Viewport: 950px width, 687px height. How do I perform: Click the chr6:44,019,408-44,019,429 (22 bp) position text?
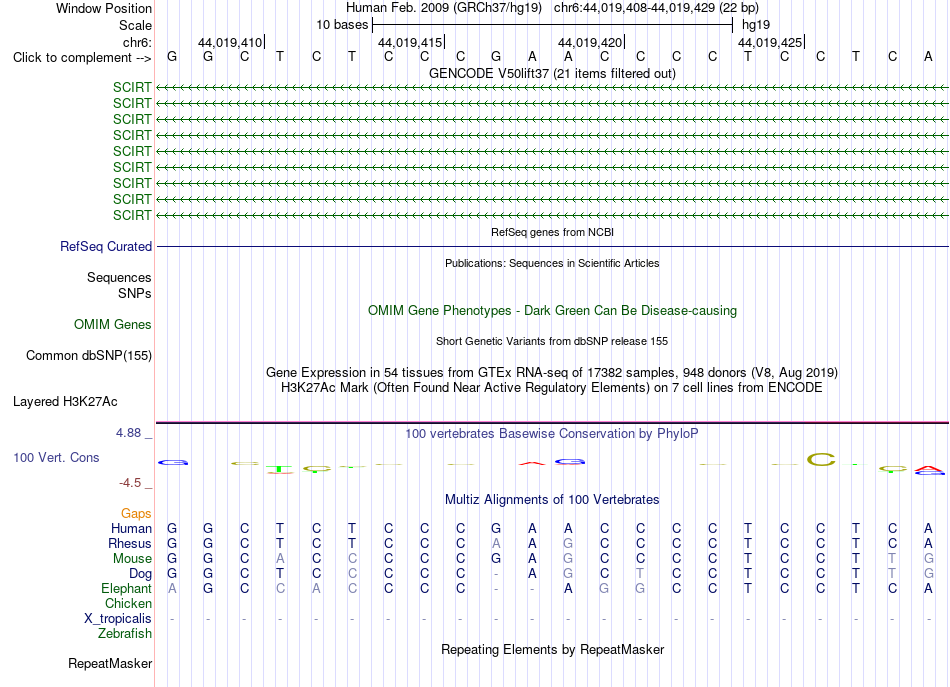[x=656, y=8]
